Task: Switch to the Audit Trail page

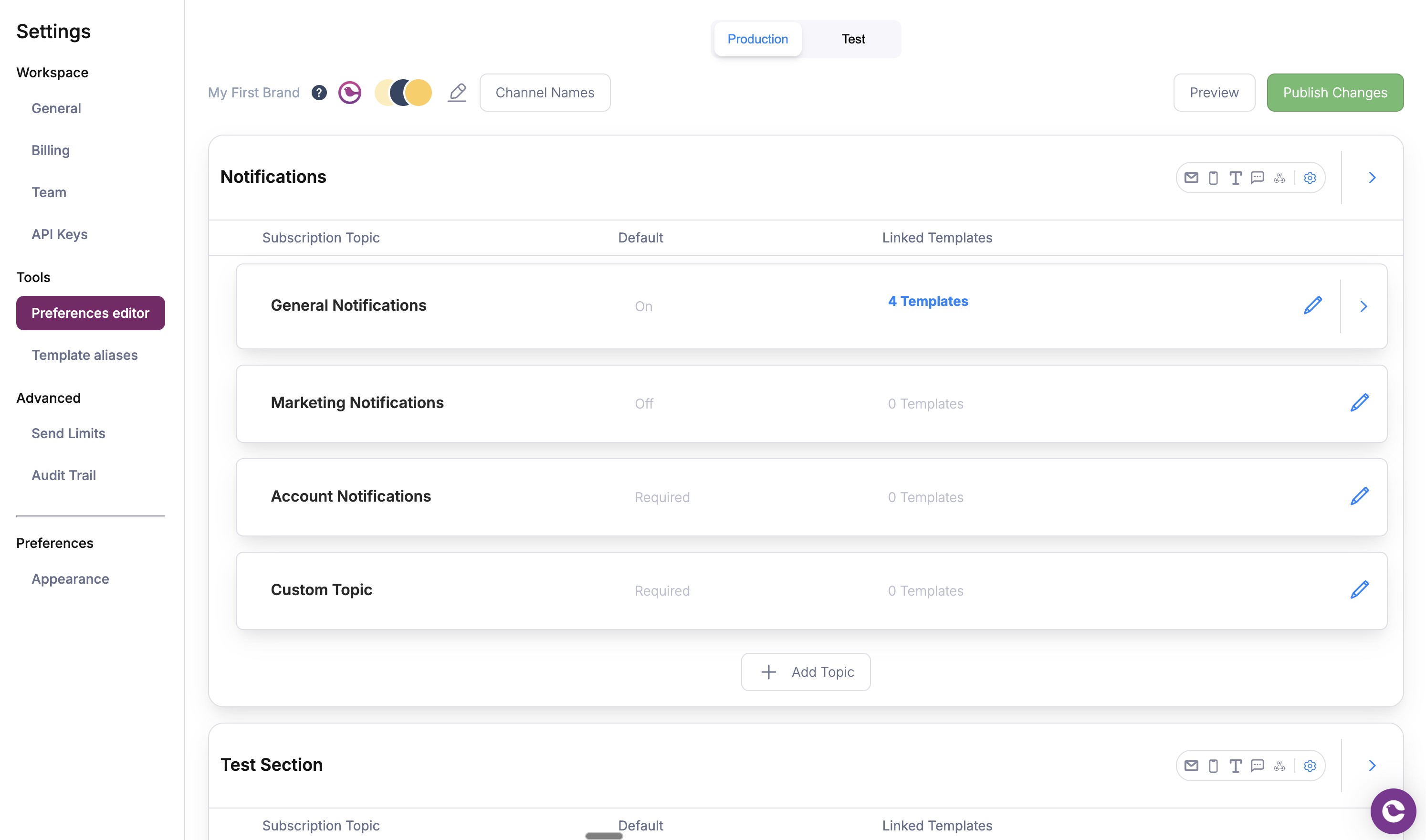Action: tap(63, 475)
